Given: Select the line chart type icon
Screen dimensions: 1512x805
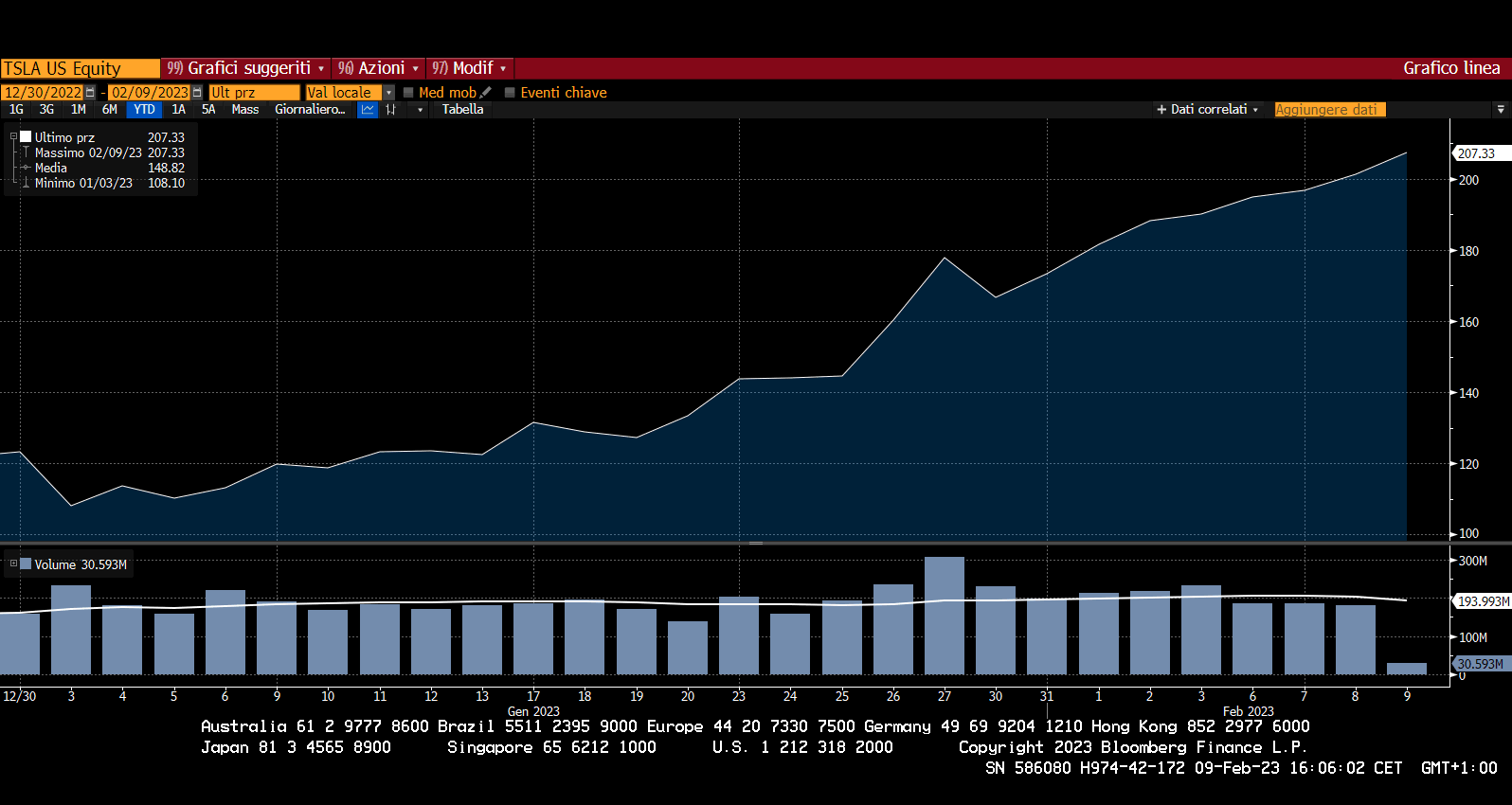Looking at the screenshot, I should [368, 110].
